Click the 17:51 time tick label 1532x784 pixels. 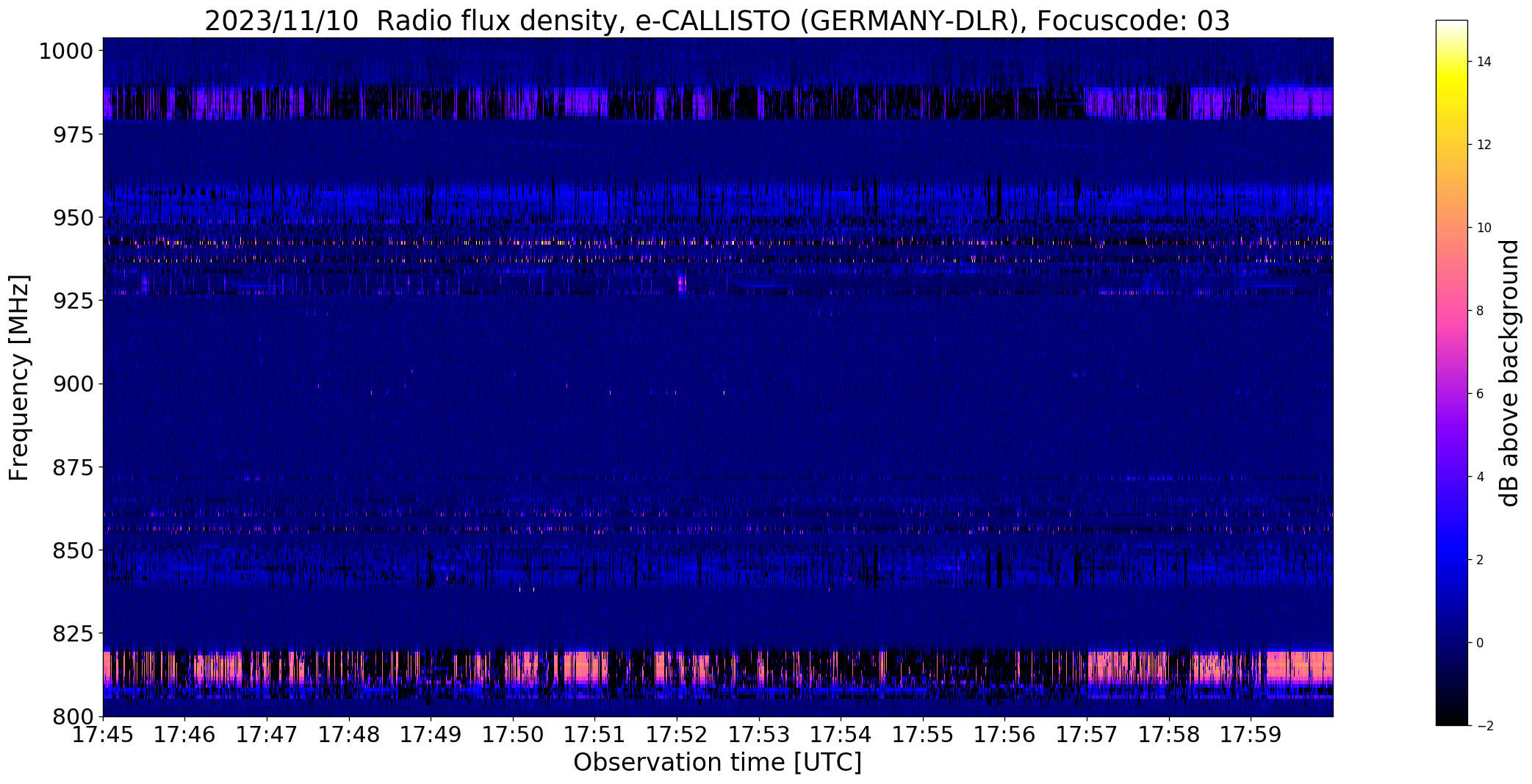[595, 735]
